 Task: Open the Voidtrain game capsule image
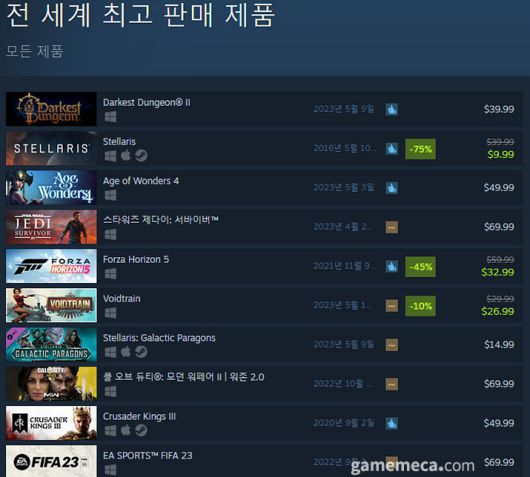pos(51,305)
